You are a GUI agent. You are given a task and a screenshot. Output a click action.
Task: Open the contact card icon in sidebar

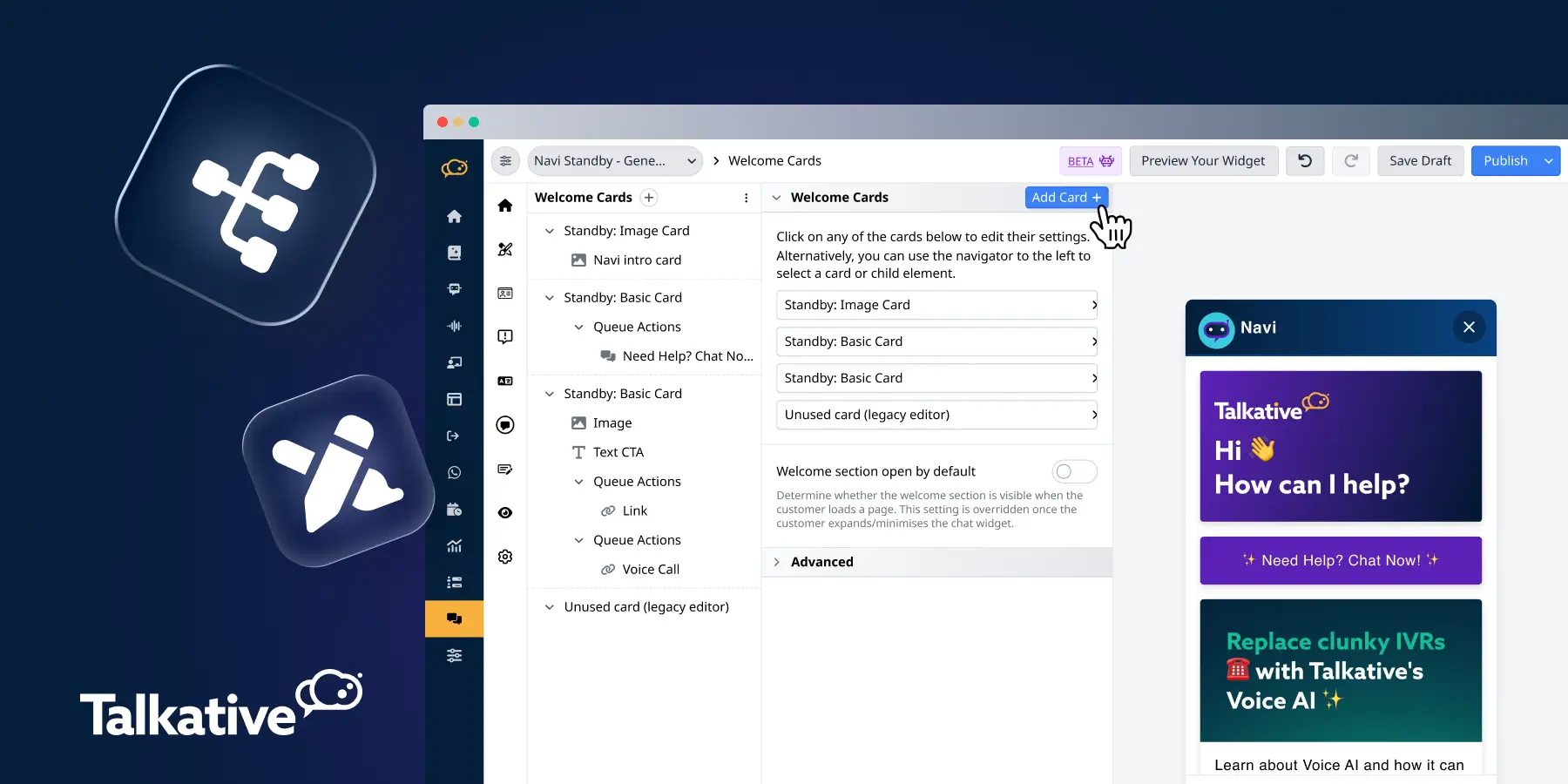(x=504, y=293)
